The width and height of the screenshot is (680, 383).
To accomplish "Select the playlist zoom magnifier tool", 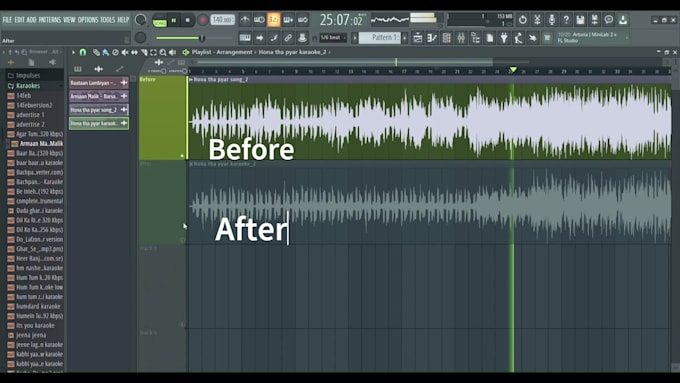I will tap(163, 52).
